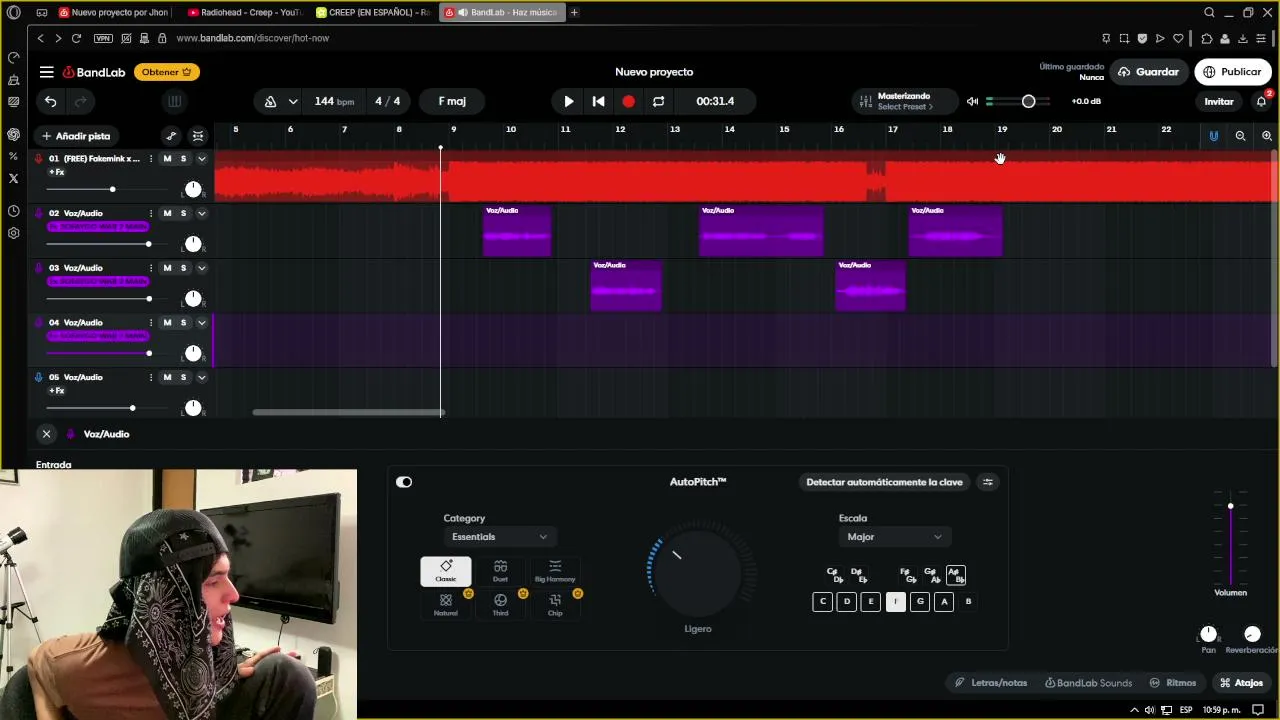Publish the project with Publicar
Screen dimensions: 1280x720
click(1232, 72)
